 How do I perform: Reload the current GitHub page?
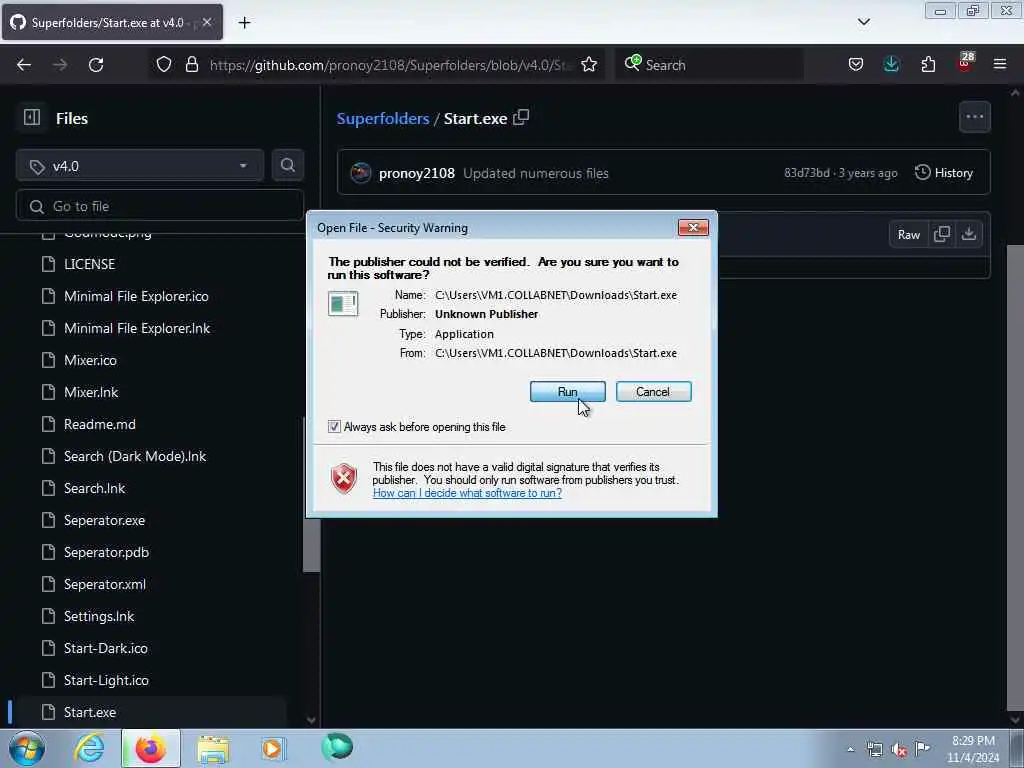96,65
